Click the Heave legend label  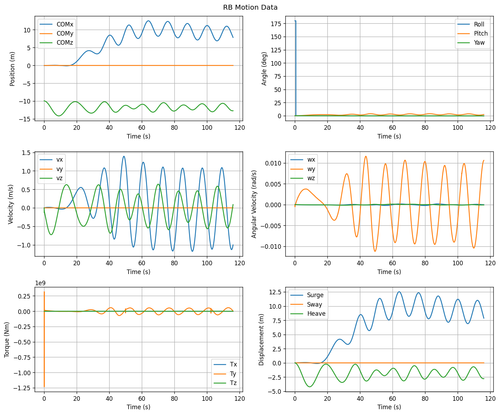click(316, 313)
